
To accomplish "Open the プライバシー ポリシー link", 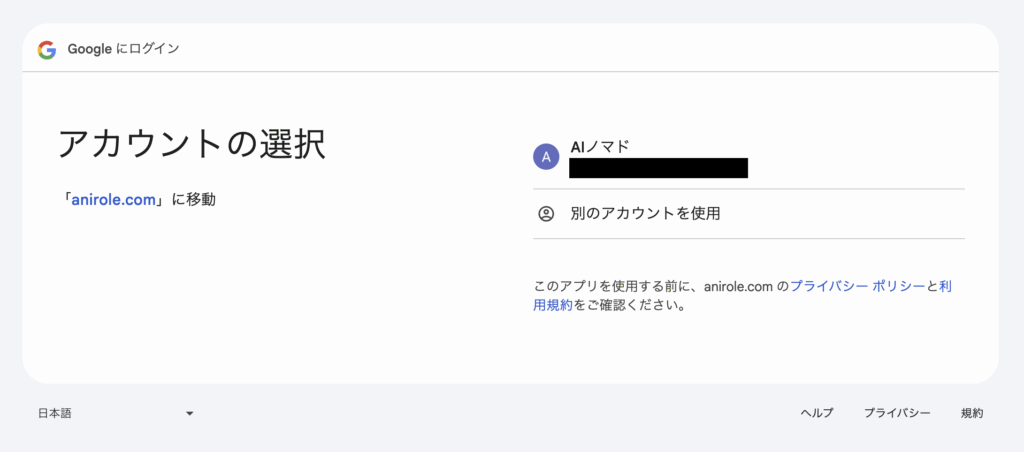I will 857,286.
